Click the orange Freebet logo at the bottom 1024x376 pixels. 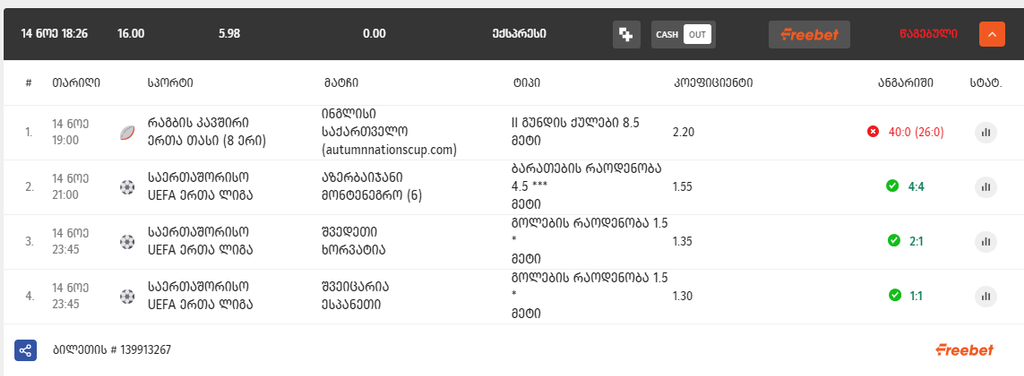coord(965,350)
